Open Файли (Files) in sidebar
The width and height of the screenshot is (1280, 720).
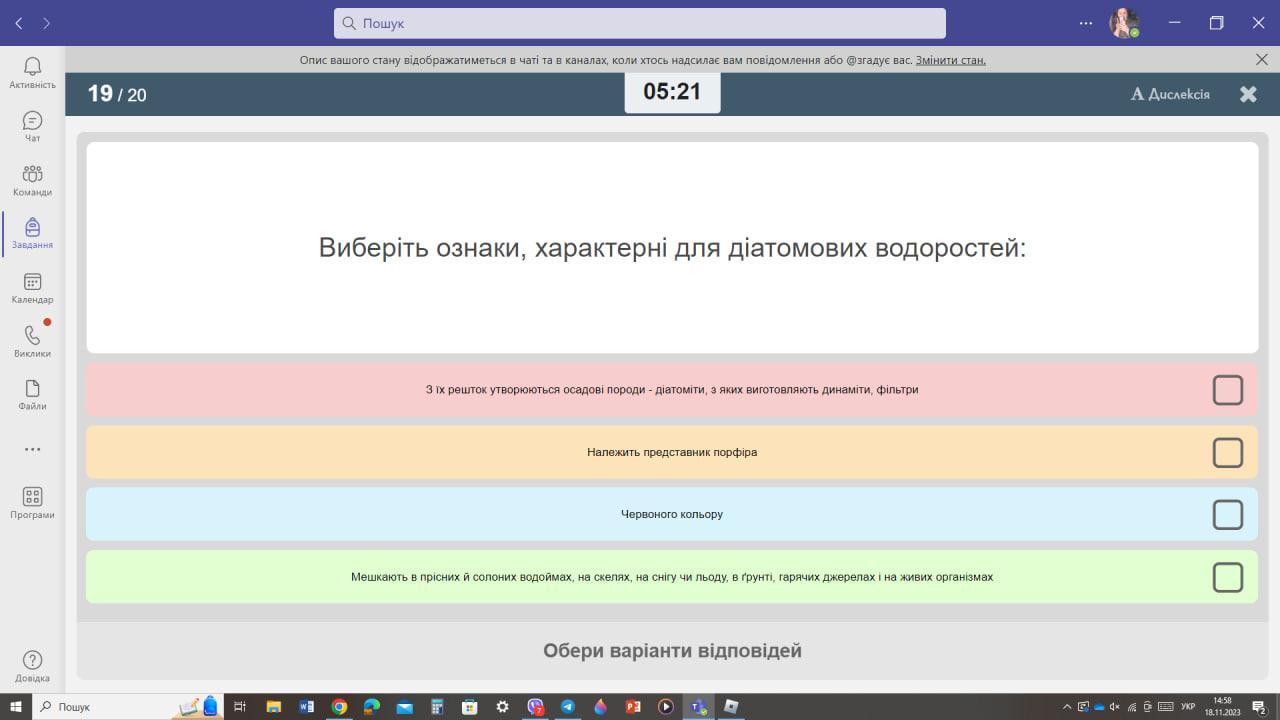point(32,395)
